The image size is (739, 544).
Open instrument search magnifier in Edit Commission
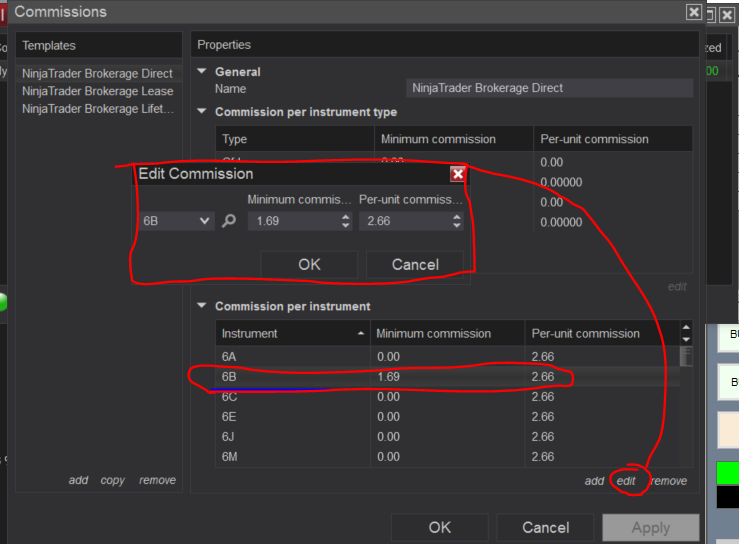pyautogui.click(x=229, y=221)
